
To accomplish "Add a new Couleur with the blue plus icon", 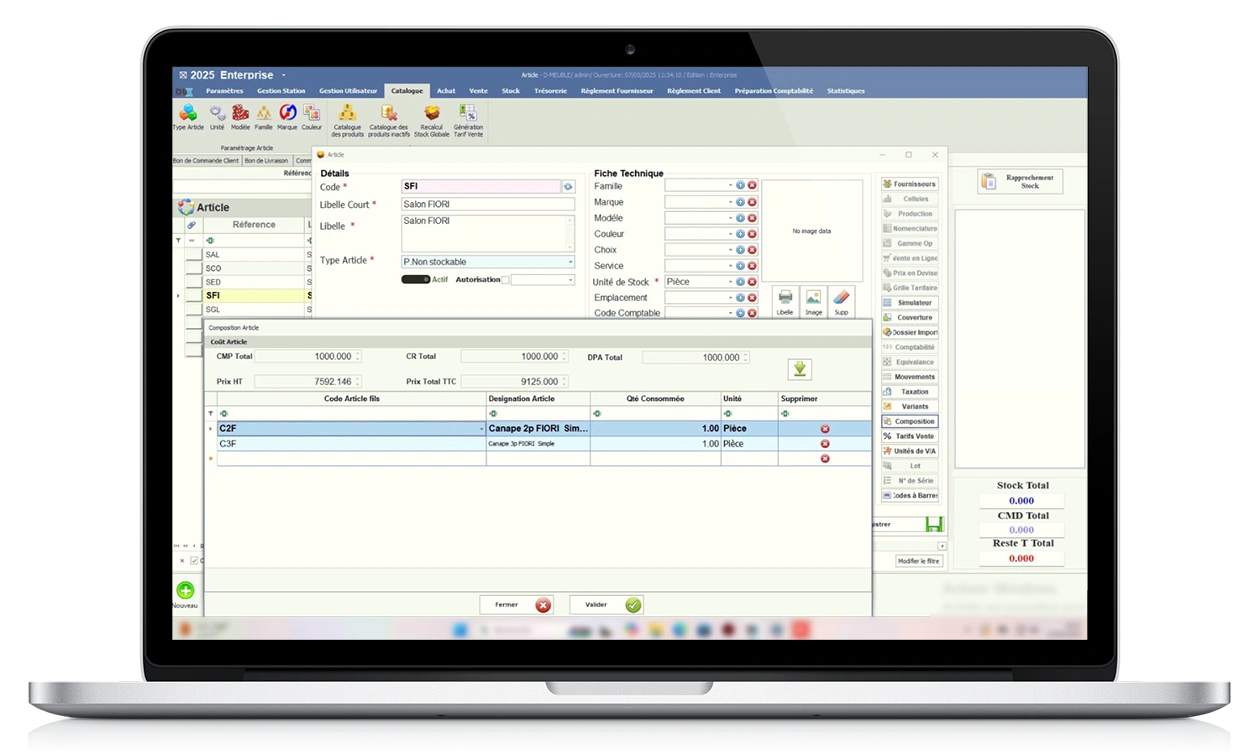I will [741, 234].
